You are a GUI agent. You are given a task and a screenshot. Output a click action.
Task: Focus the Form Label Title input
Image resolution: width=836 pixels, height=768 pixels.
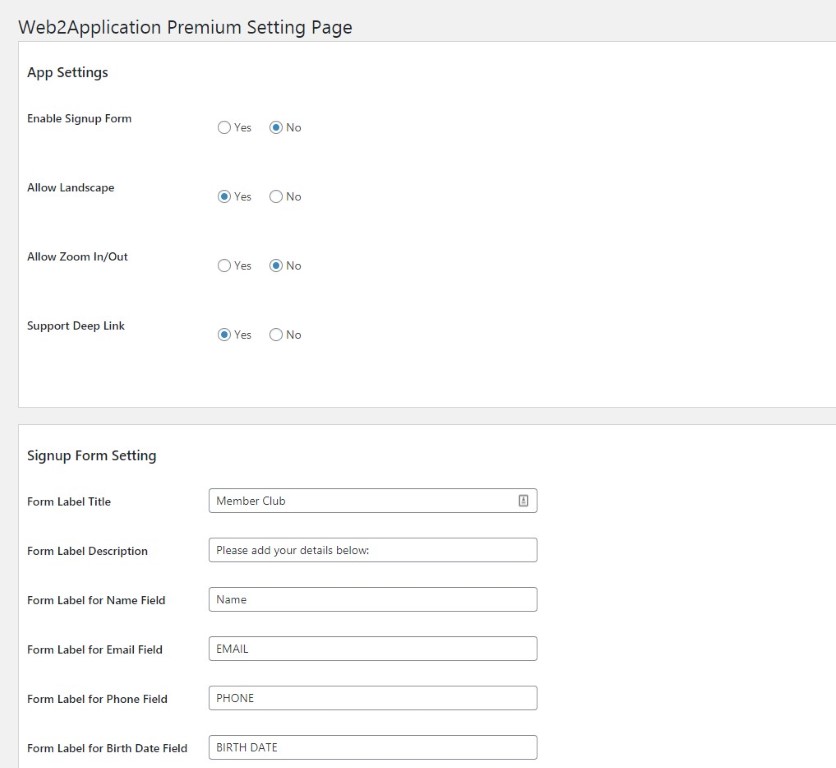[x=373, y=501]
